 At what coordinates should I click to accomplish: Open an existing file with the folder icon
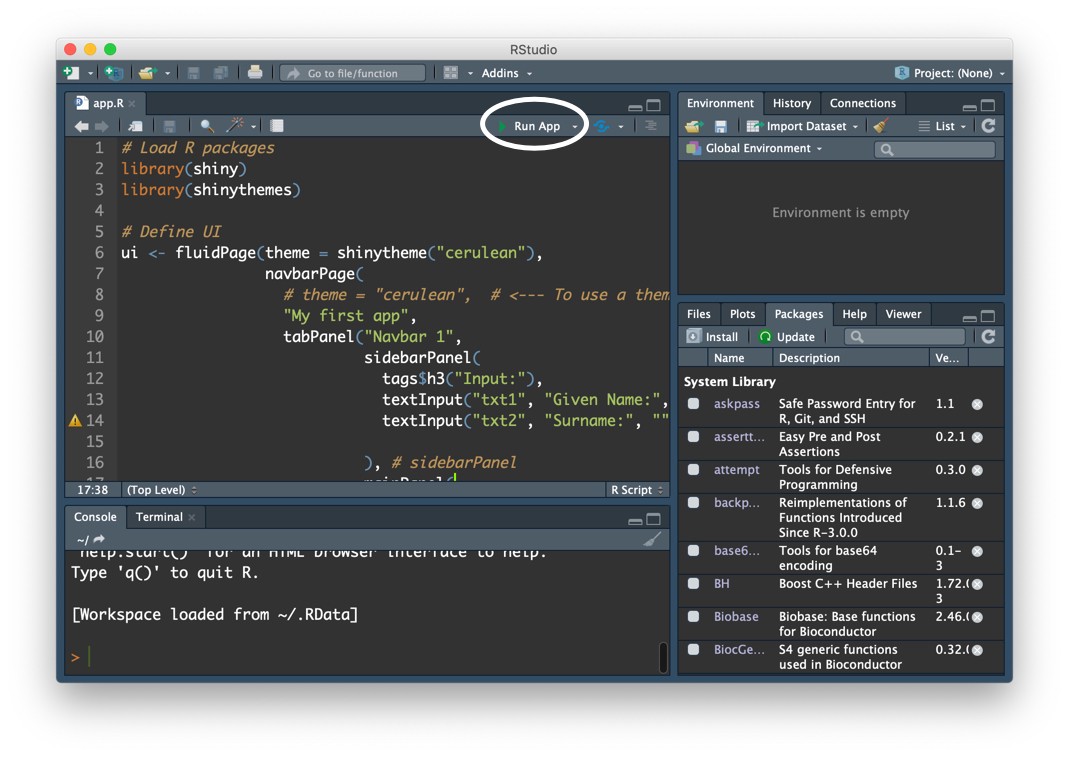147,72
